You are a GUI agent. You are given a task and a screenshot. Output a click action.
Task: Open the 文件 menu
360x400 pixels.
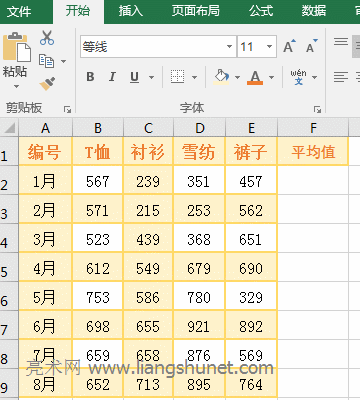(x=19, y=12)
